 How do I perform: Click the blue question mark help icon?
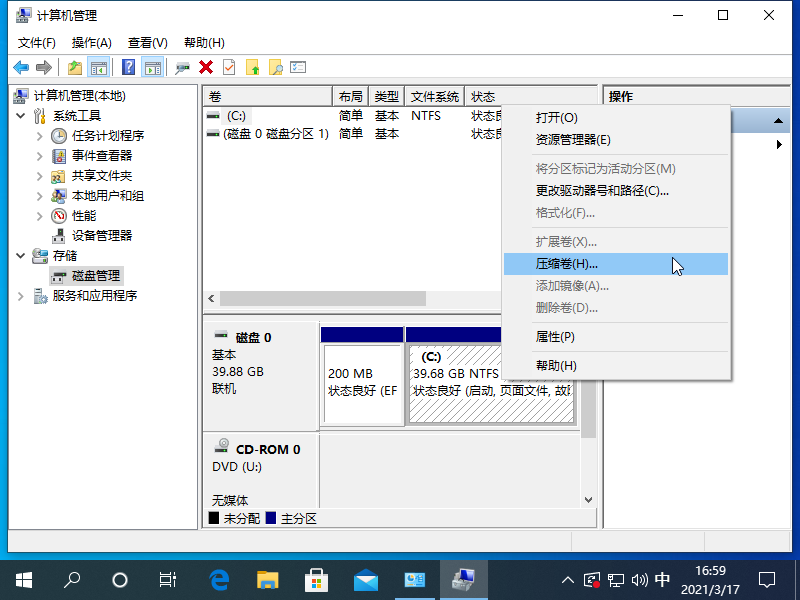pos(129,67)
